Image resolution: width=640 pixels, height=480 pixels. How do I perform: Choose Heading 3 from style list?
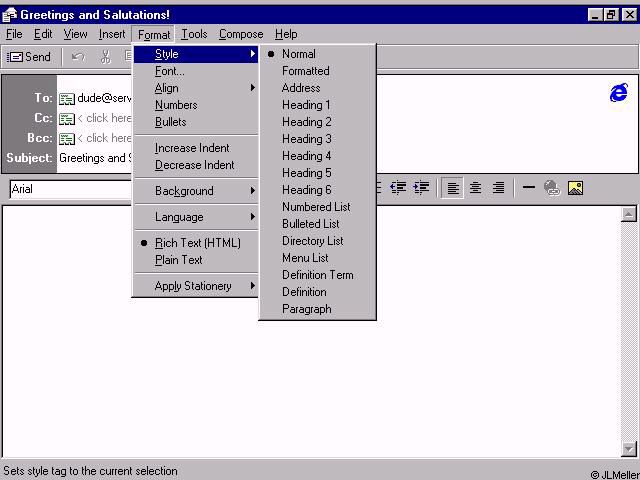306,139
